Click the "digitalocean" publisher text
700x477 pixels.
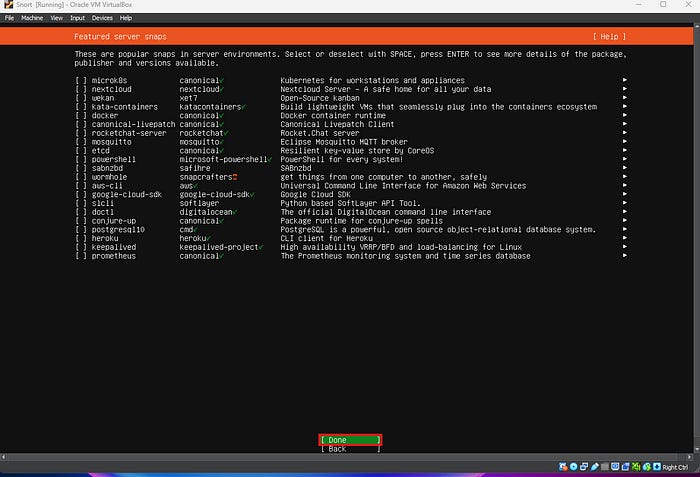206,212
